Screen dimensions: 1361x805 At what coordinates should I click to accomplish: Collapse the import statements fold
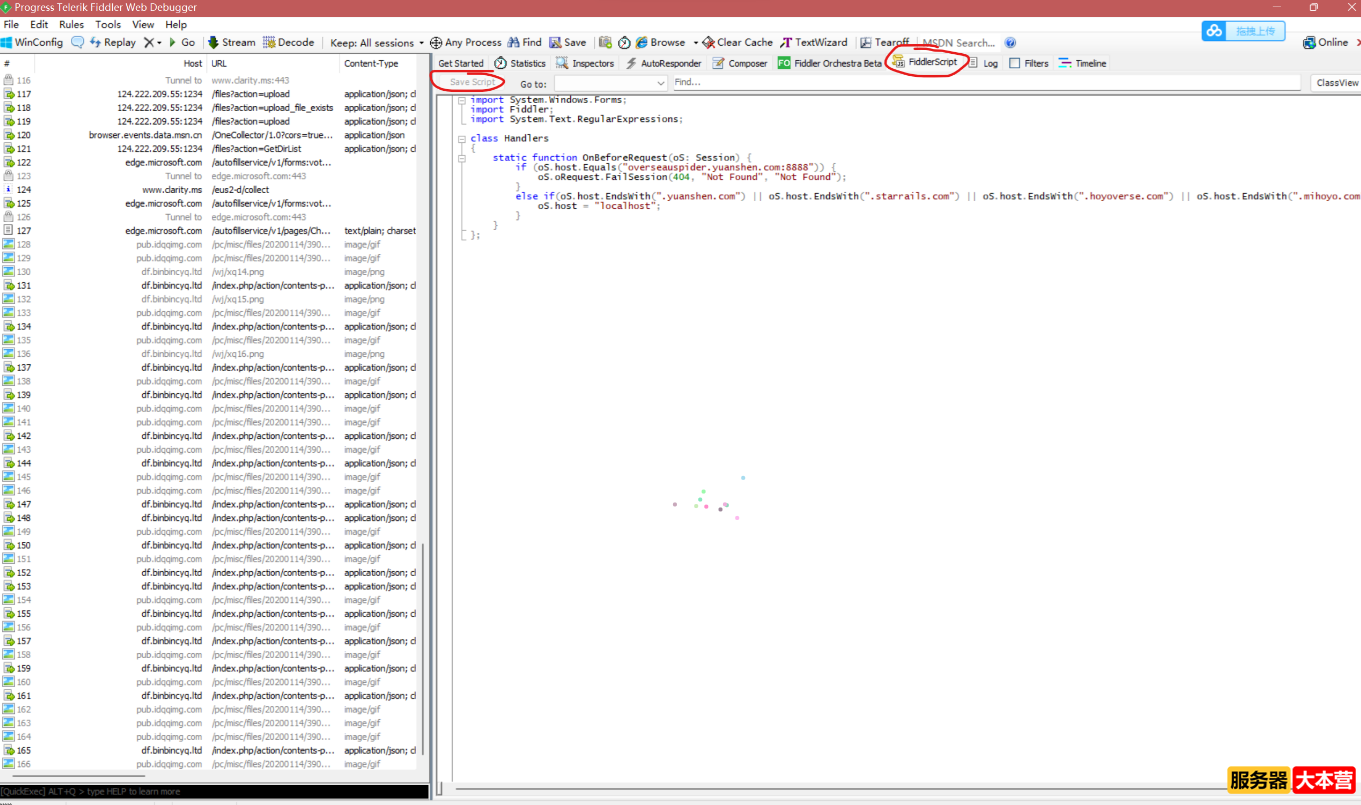click(x=462, y=101)
